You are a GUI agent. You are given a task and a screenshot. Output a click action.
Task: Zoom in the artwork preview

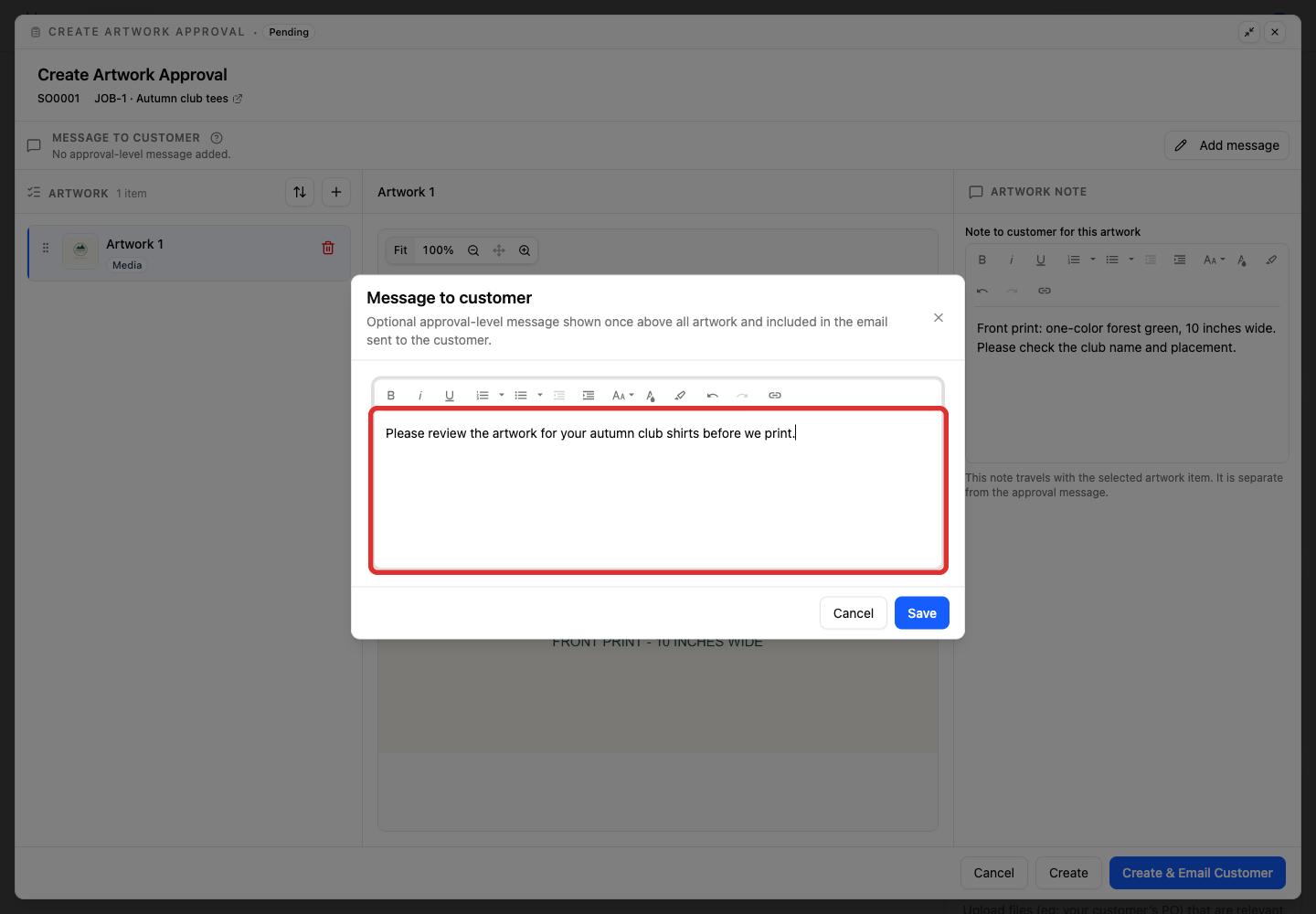(525, 250)
